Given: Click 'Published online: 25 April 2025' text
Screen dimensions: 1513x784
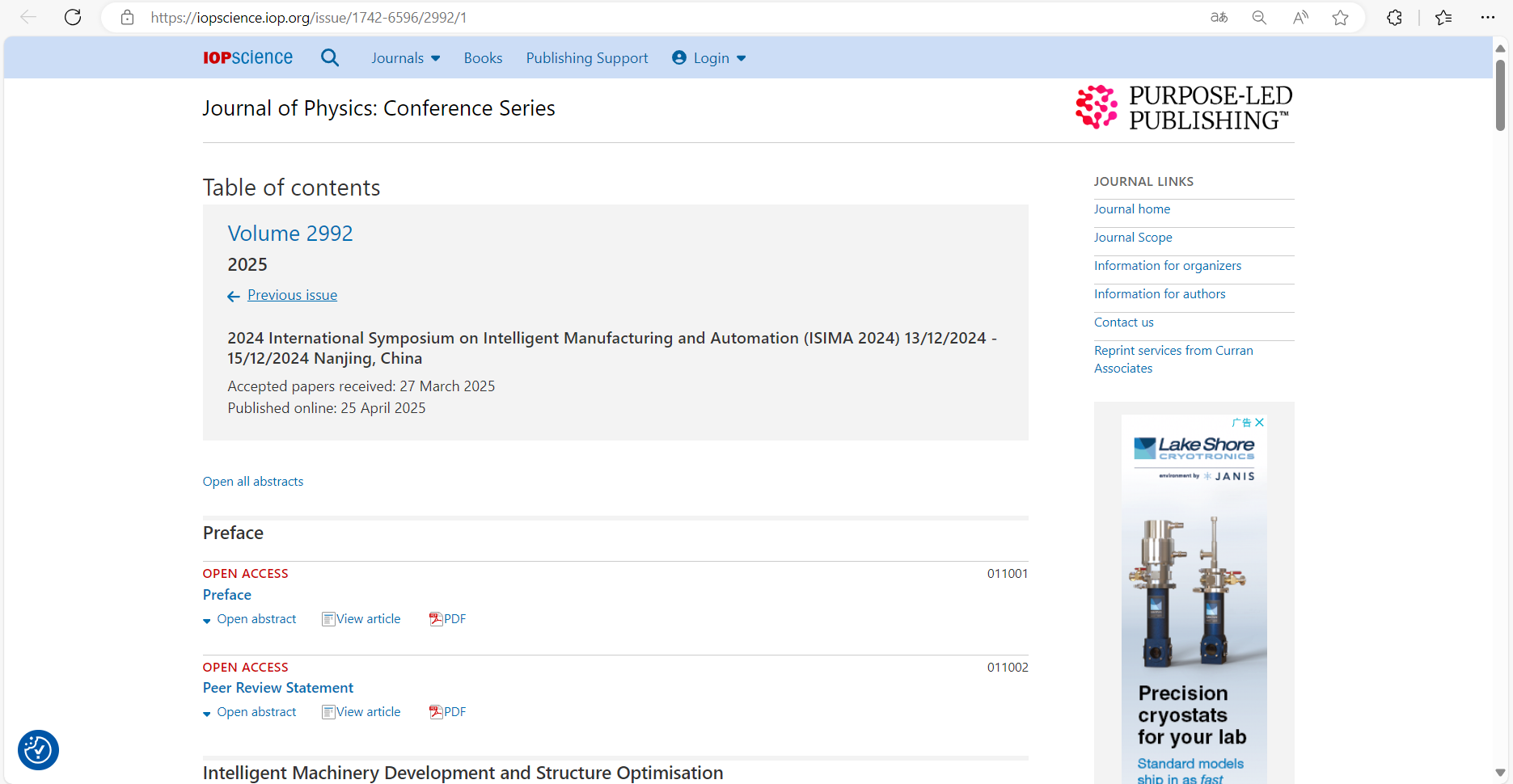Looking at the screenshot, I should point(327,408).
